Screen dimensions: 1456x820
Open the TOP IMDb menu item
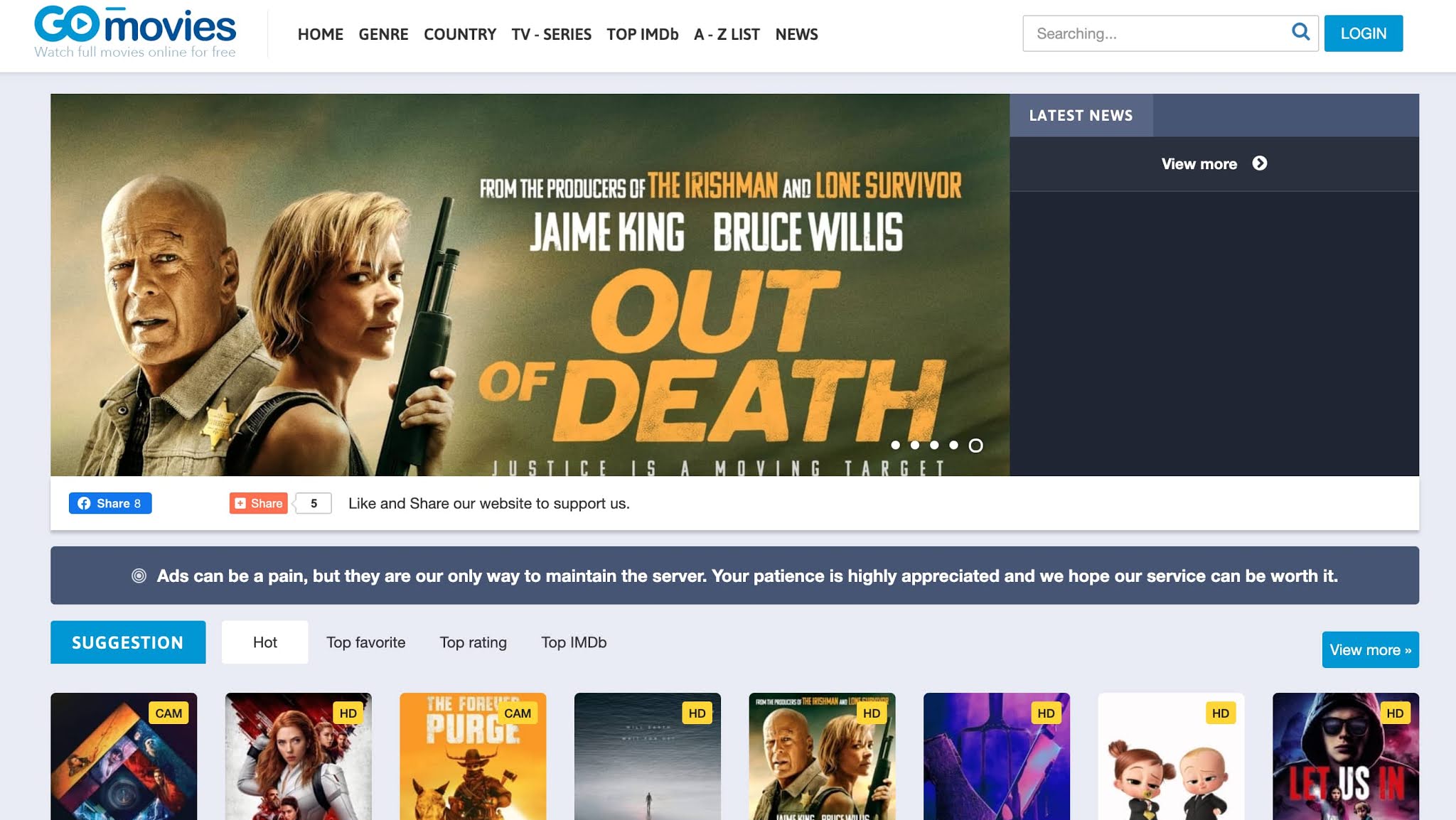pyautogui.click(x=642, y=34)
